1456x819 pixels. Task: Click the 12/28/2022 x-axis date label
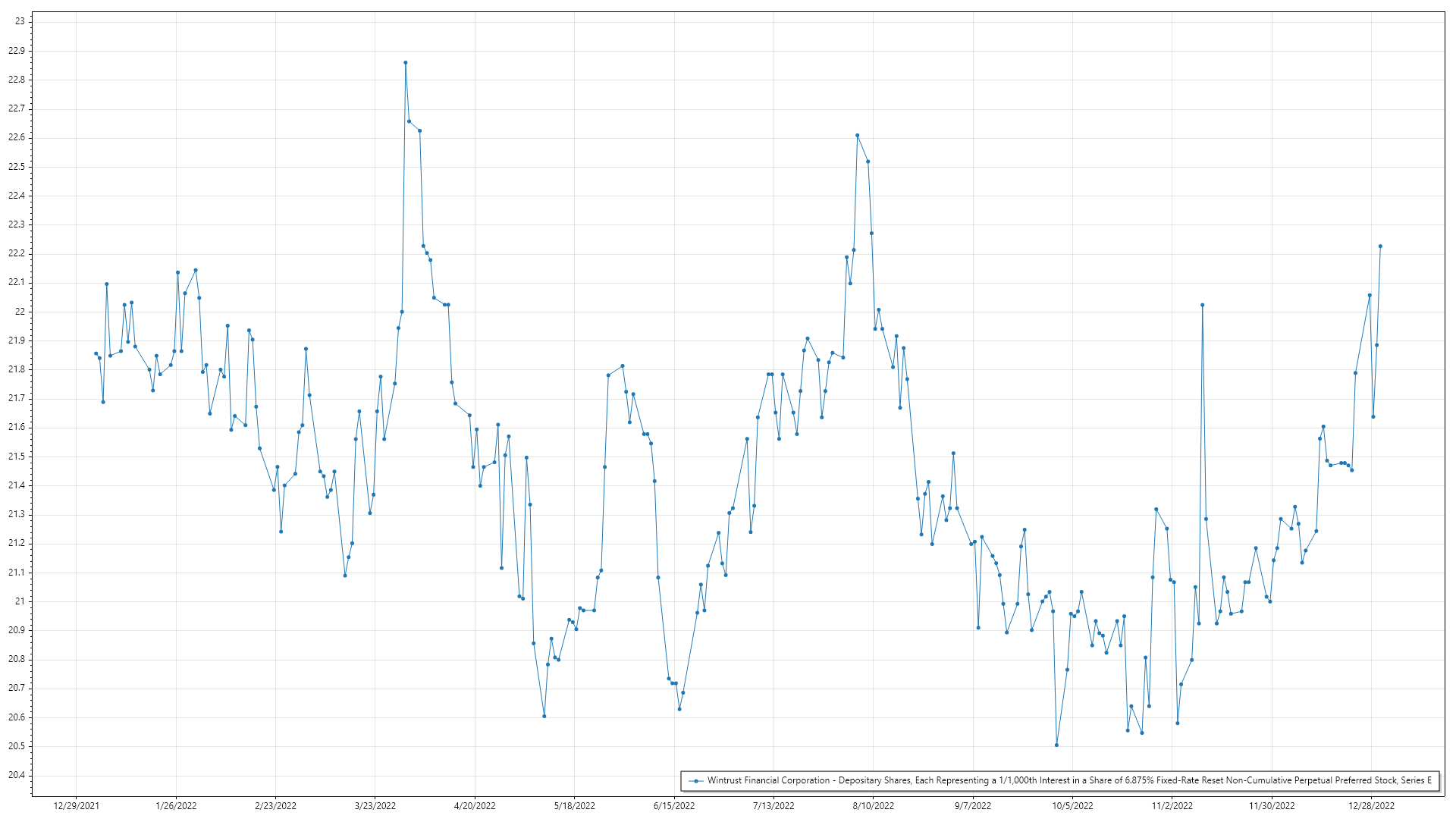coord(1371,806)
